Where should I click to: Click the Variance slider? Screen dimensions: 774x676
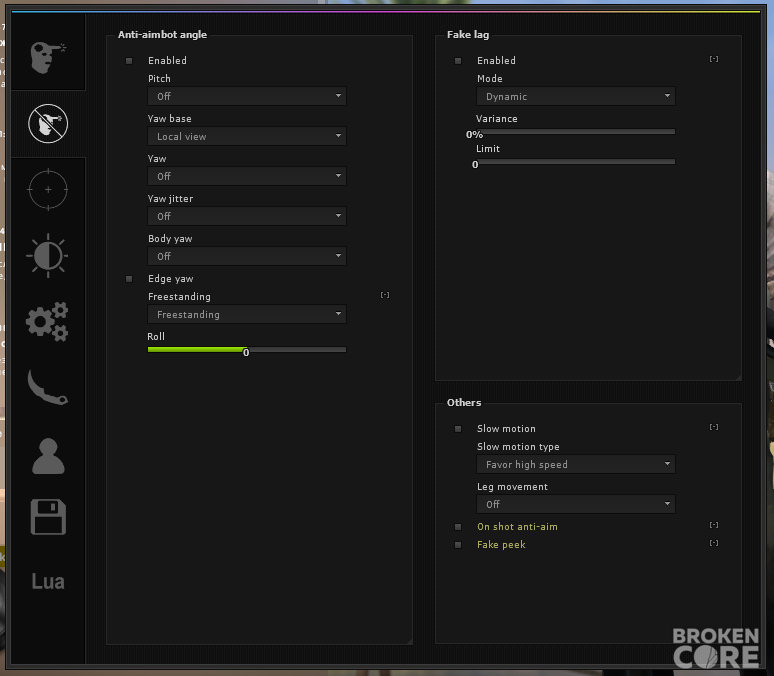pyautogui.click(x=576, y=132)
